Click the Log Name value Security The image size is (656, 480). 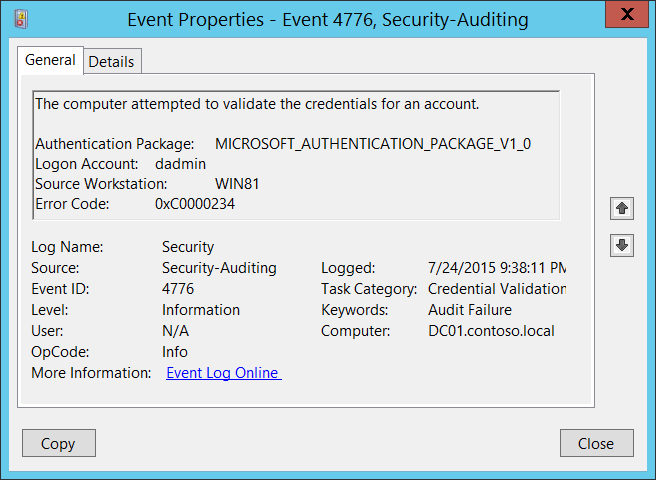point(188,247)
